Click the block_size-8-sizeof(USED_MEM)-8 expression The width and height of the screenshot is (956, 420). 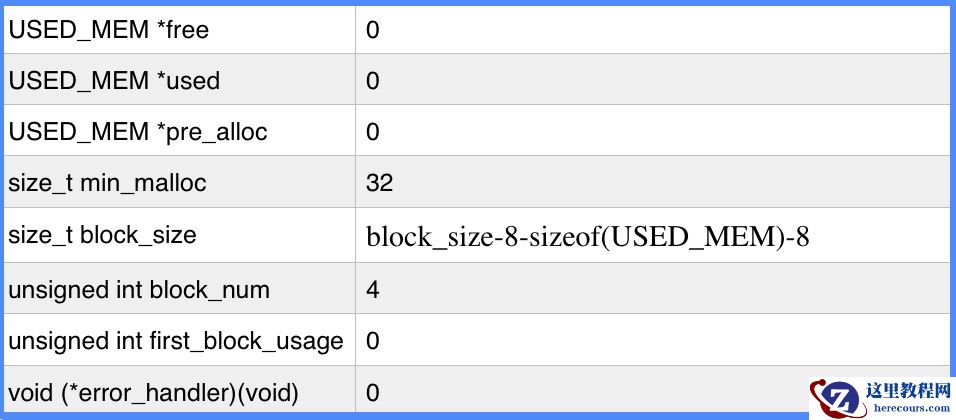pyautogui.click(x=587, y=237)
